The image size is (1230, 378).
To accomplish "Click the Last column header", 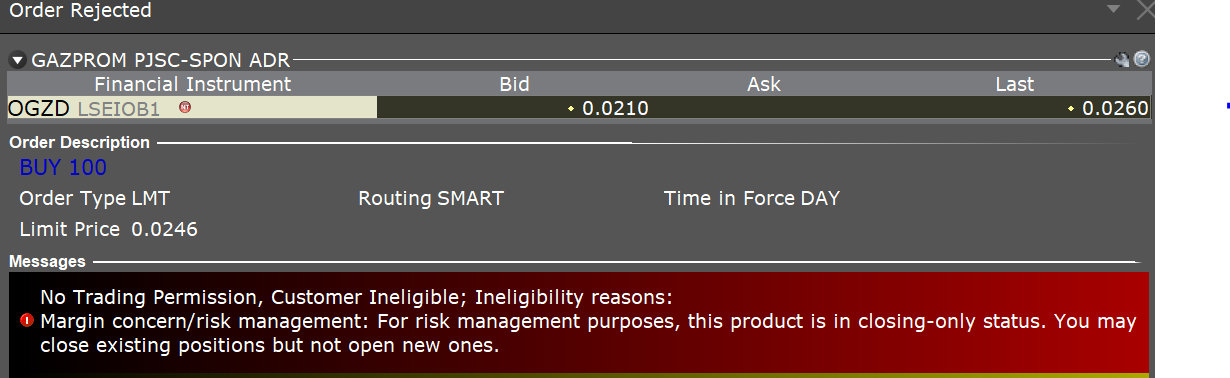I will pos(1014,84).
